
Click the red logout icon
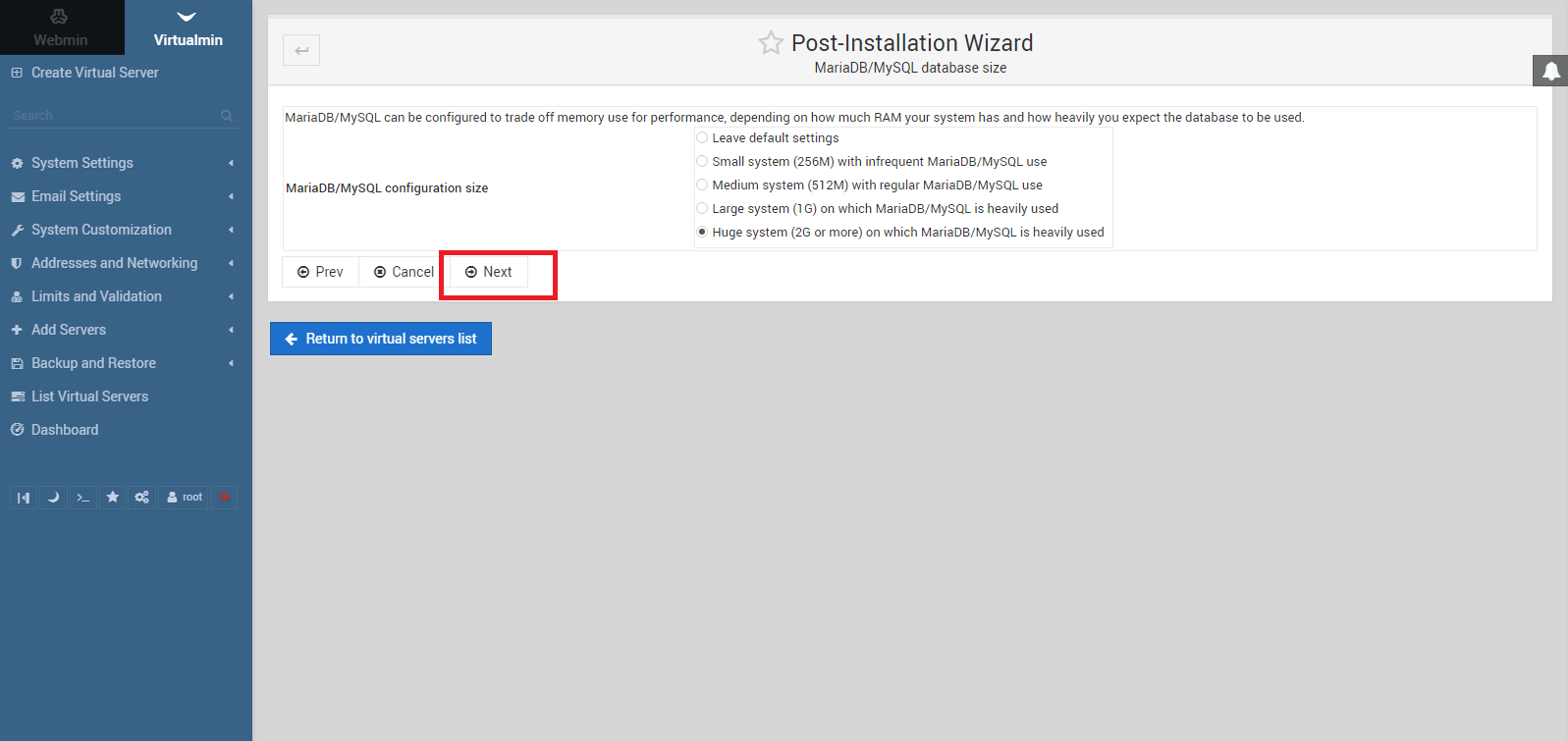pos(224,498)
